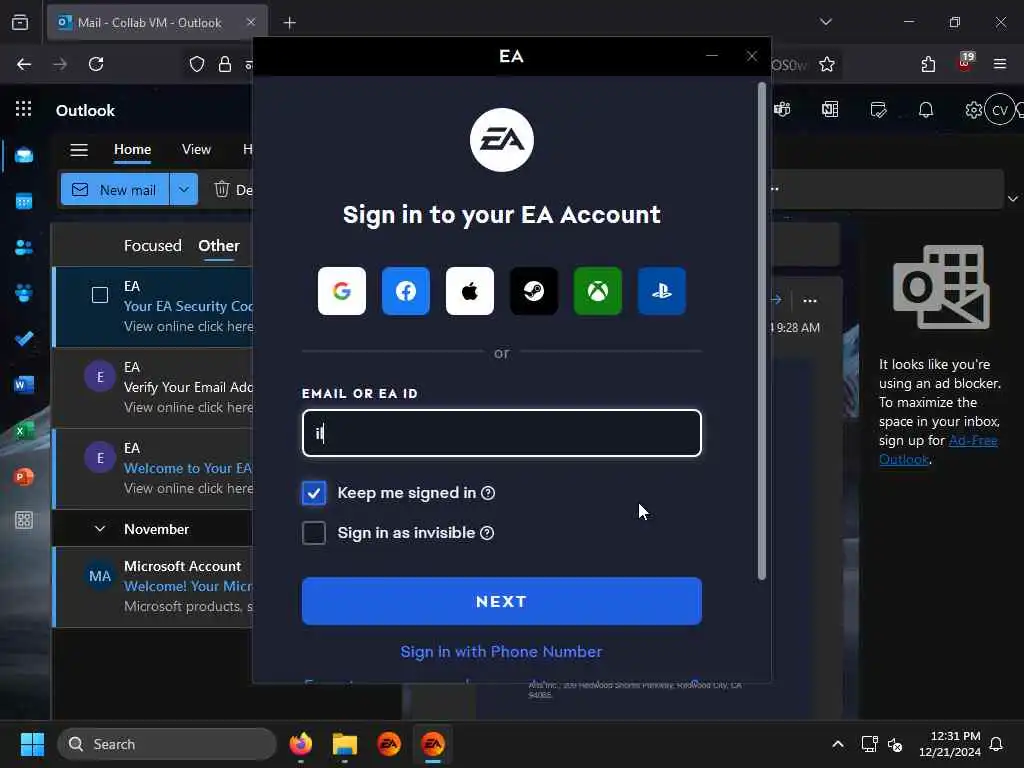Sign in with the Steam icon
Viewport: 1024px width, 768px height.
click(534, 291)
